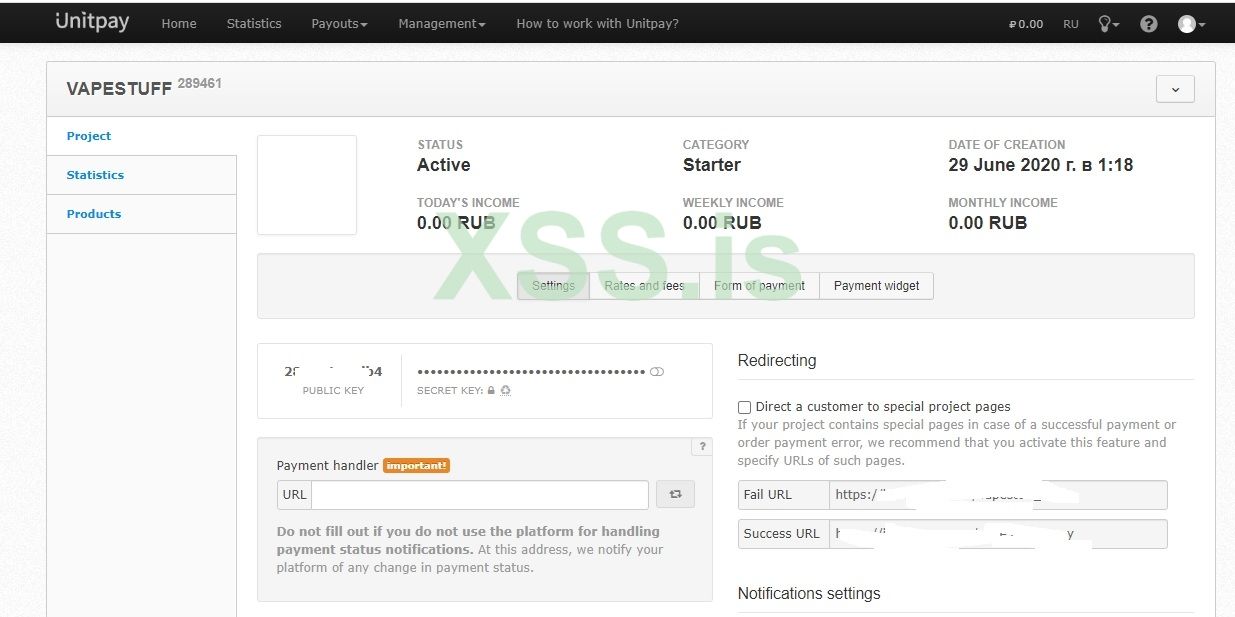
Task: Click the 0.00 ruble balance in navbar
Action: pos(1026,24)
